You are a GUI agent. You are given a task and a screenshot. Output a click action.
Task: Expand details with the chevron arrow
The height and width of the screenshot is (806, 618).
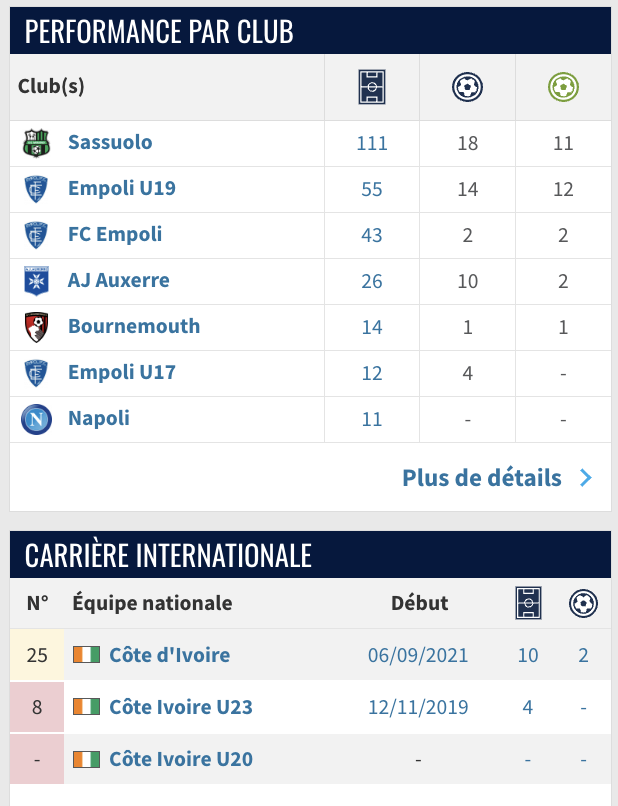pyautogui.click(x=586, y=478)
